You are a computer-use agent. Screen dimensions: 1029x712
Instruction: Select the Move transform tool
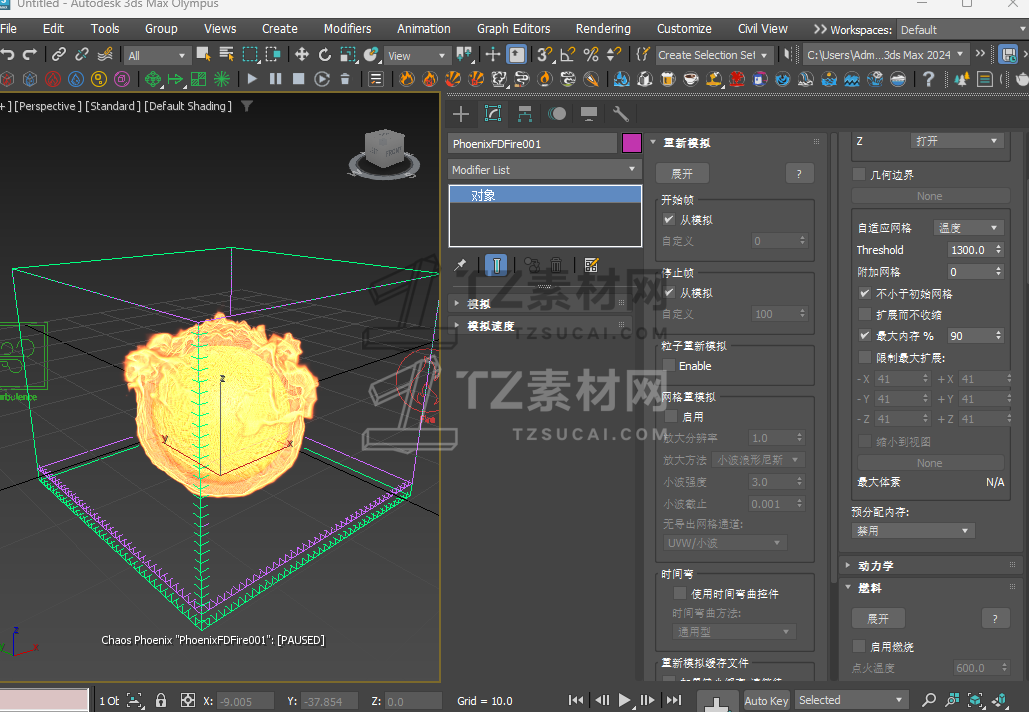(x=301, y=55)
